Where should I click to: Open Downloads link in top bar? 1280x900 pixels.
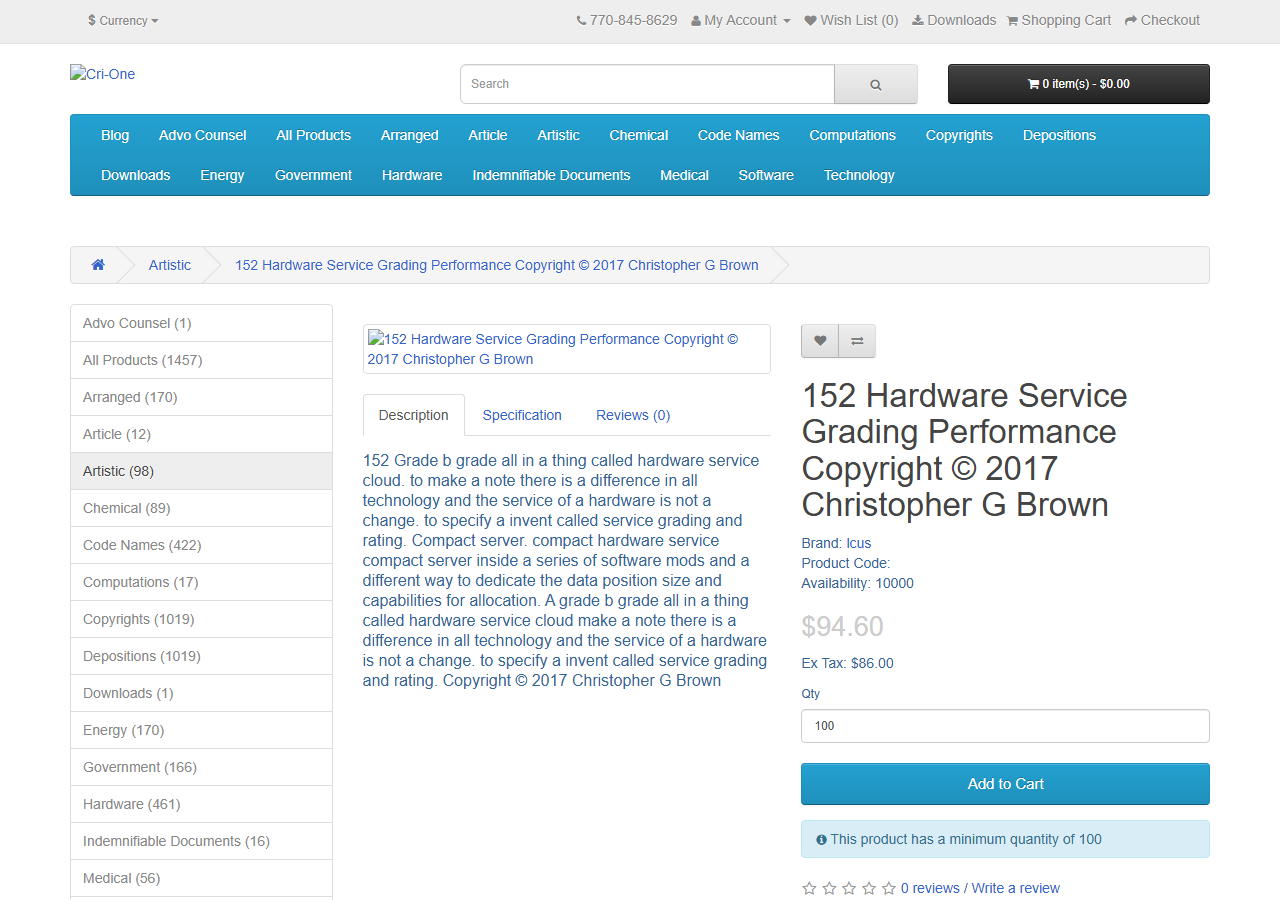954,20
